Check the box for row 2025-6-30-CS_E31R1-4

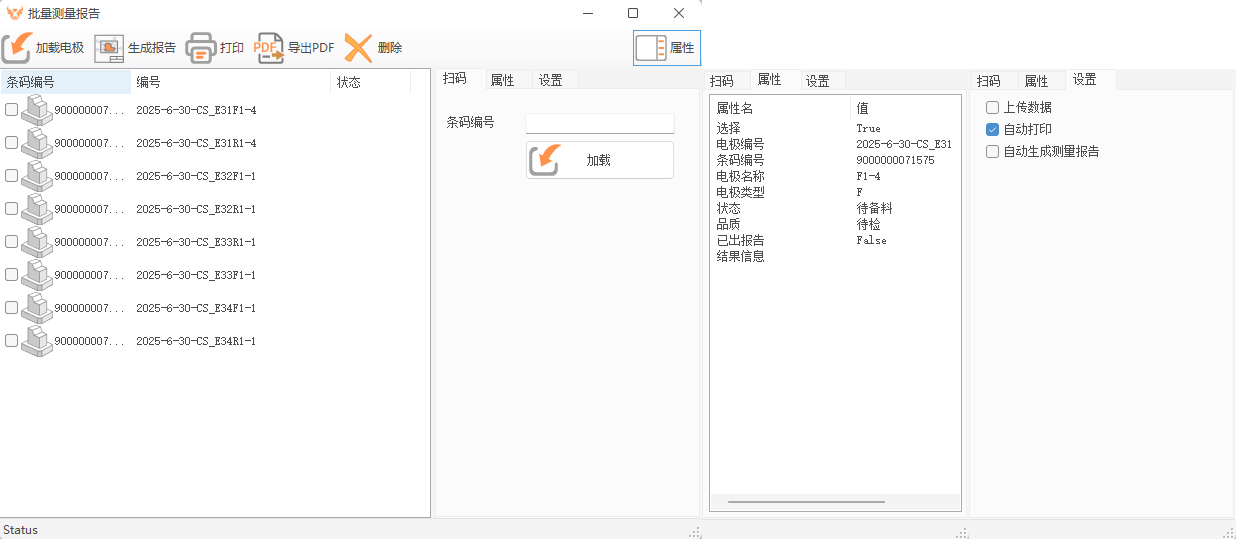click(11, 143)
